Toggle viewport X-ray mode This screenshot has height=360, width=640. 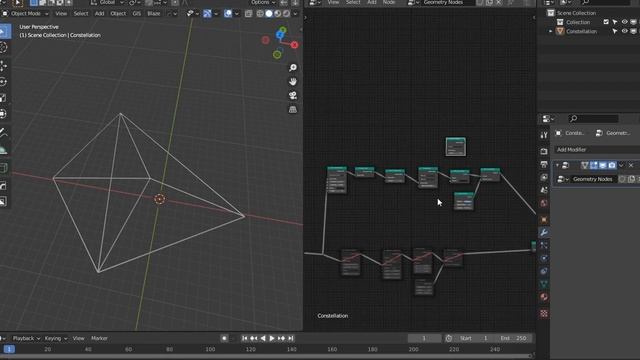click(248, 13)
